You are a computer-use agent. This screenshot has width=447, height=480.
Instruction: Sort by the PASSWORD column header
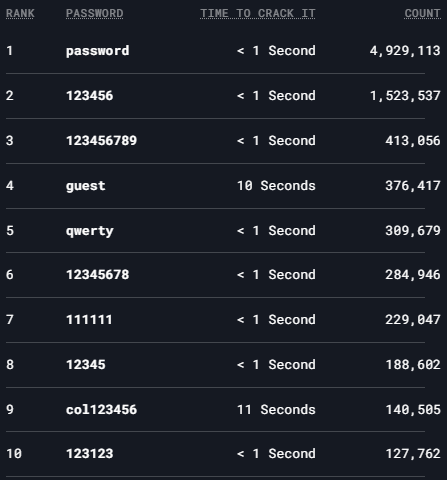tap(94, 13)
